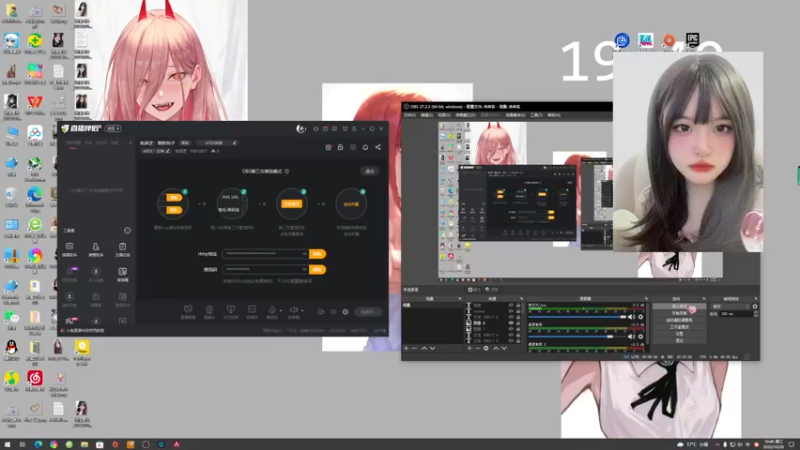This screenshot has height=450, width=800.
Task: Open the Windows Start menu on the taskbar
Action: (7, 444)
